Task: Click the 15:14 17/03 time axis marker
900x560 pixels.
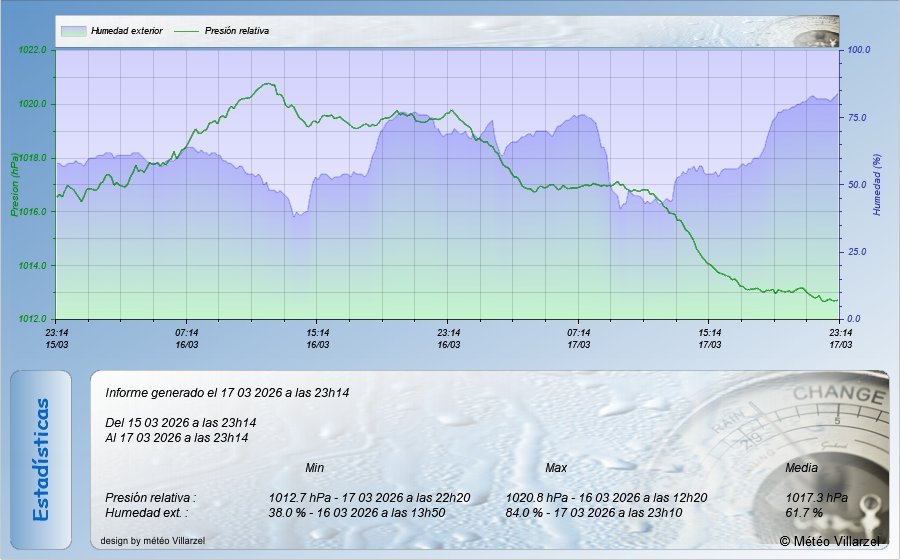Action: point(709,338)
